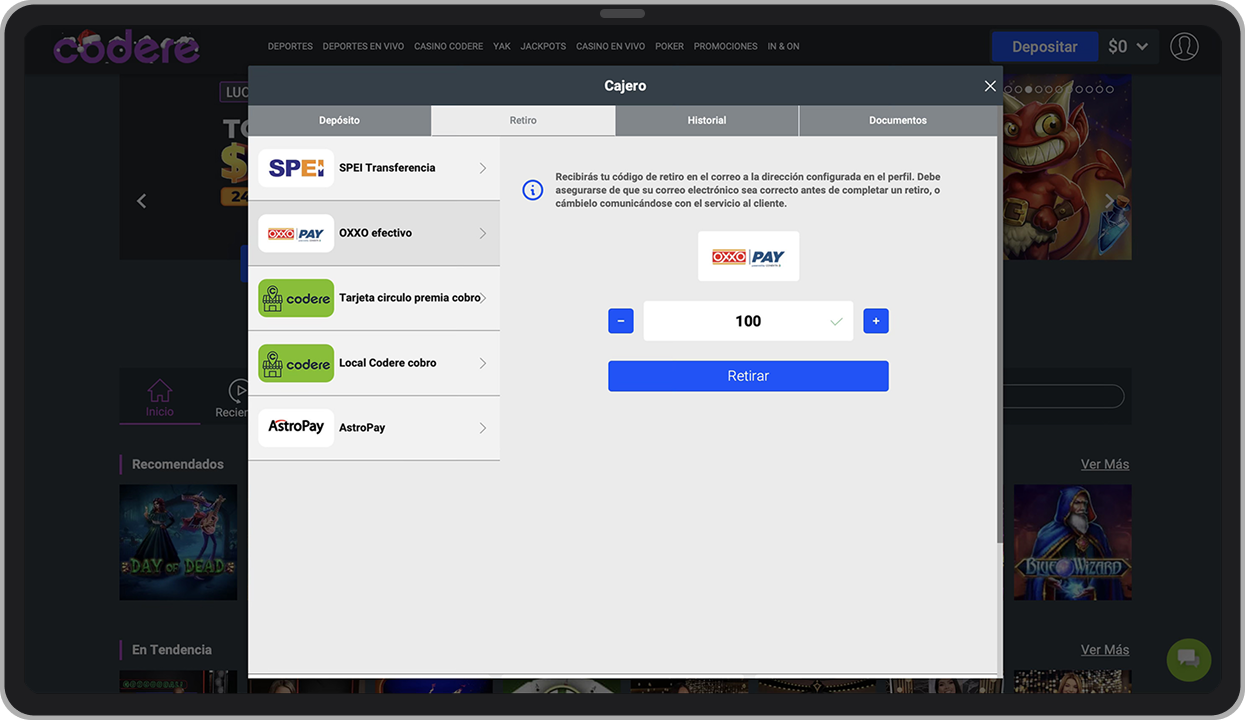Image resolution: width=1245 pixels, height=720 pixels.
Task: Close the Cajero dialog
Action: pos(990,86)
